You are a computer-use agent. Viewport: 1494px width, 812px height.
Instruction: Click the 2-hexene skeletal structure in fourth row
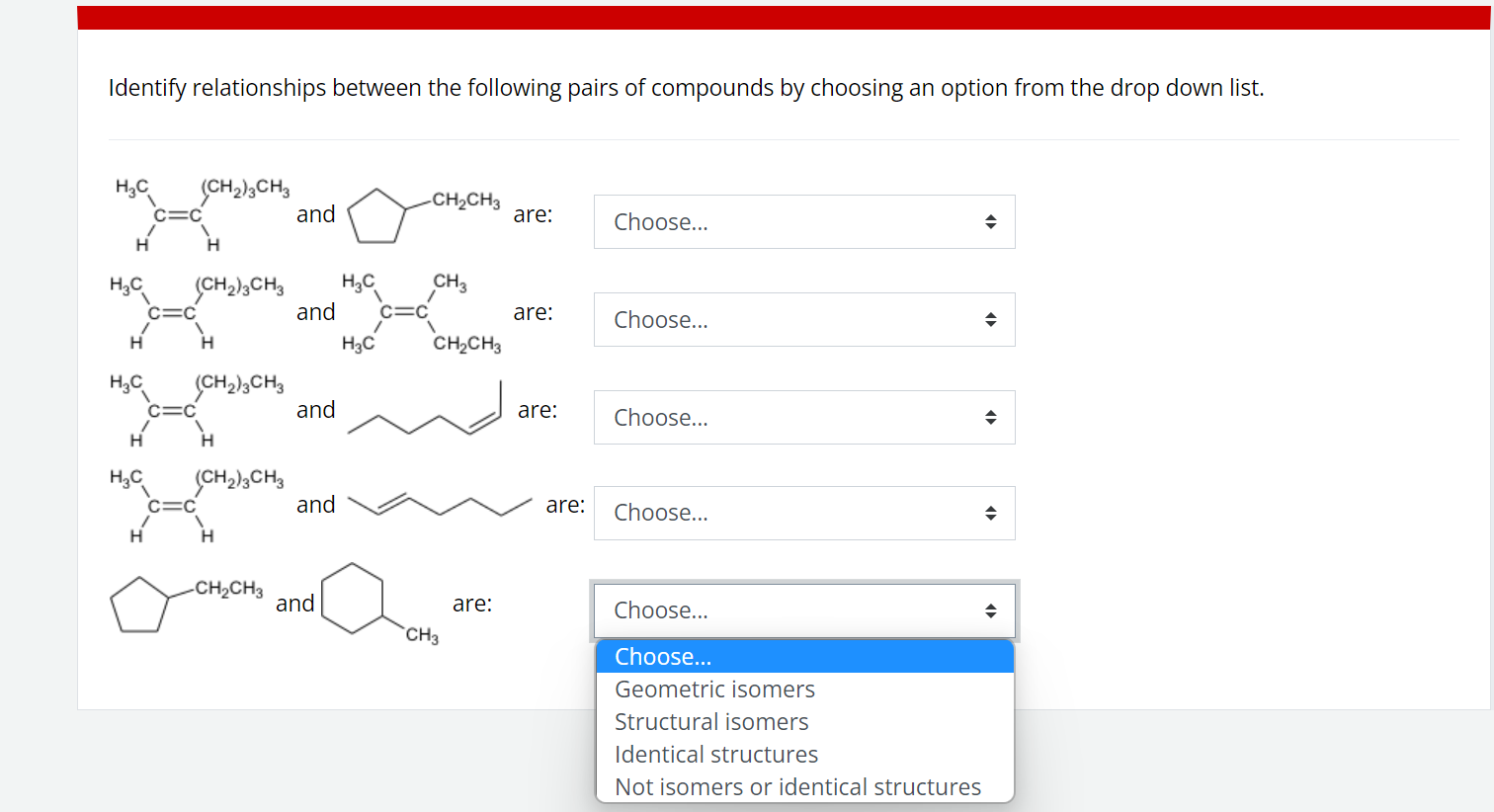point(441,505)
